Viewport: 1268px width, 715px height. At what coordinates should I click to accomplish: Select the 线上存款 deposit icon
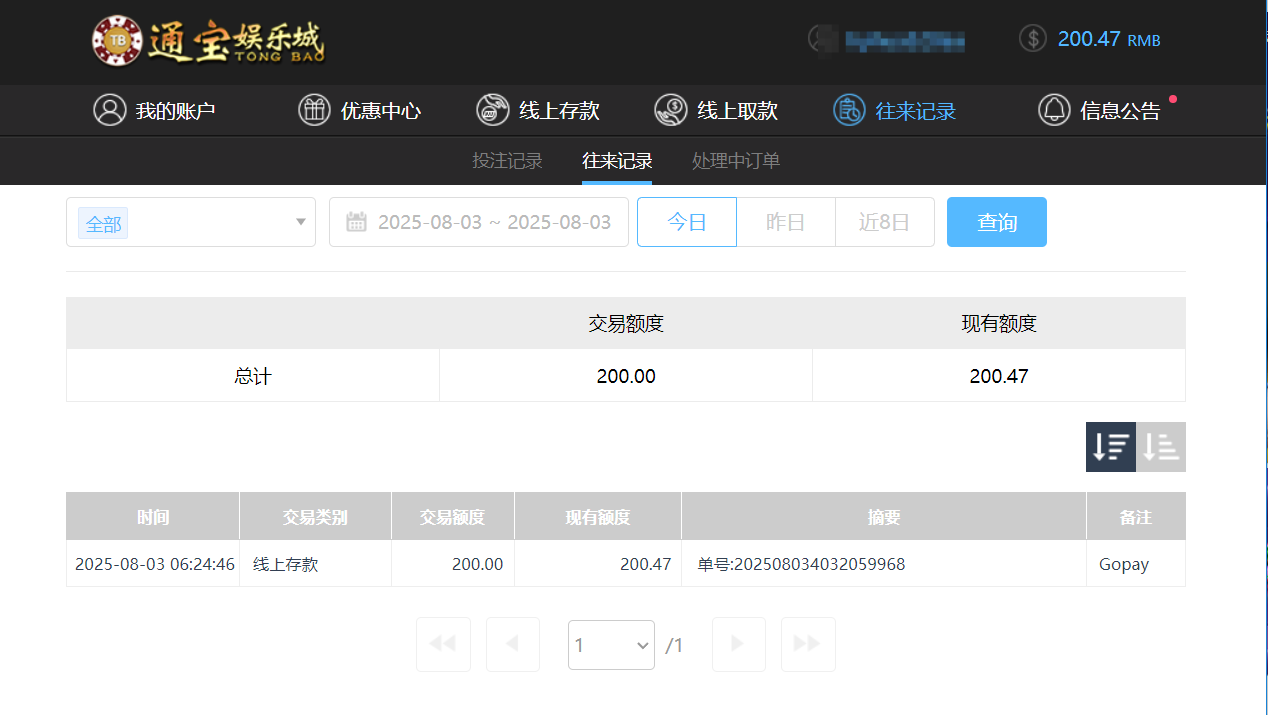pyautogui.click(x=492, y=110)
